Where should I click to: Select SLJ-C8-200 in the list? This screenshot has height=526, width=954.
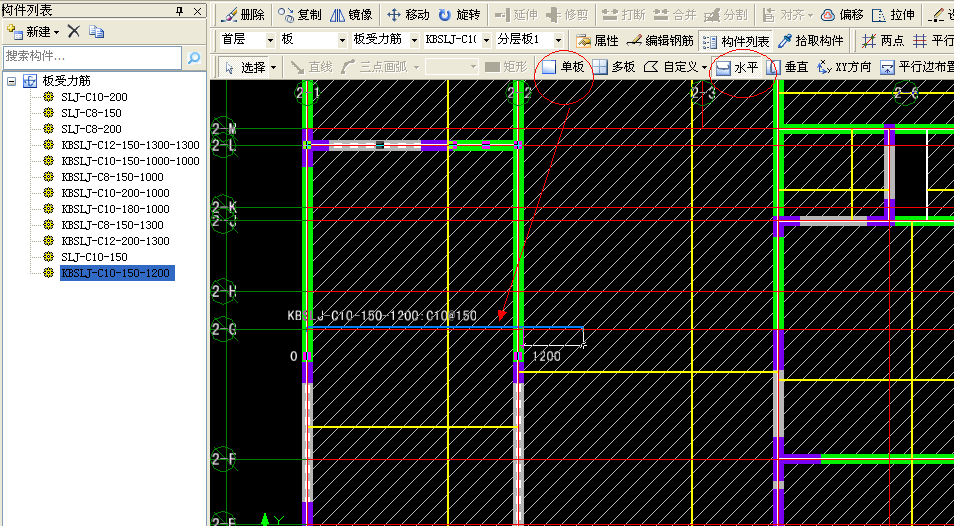(x=91, y=129)
